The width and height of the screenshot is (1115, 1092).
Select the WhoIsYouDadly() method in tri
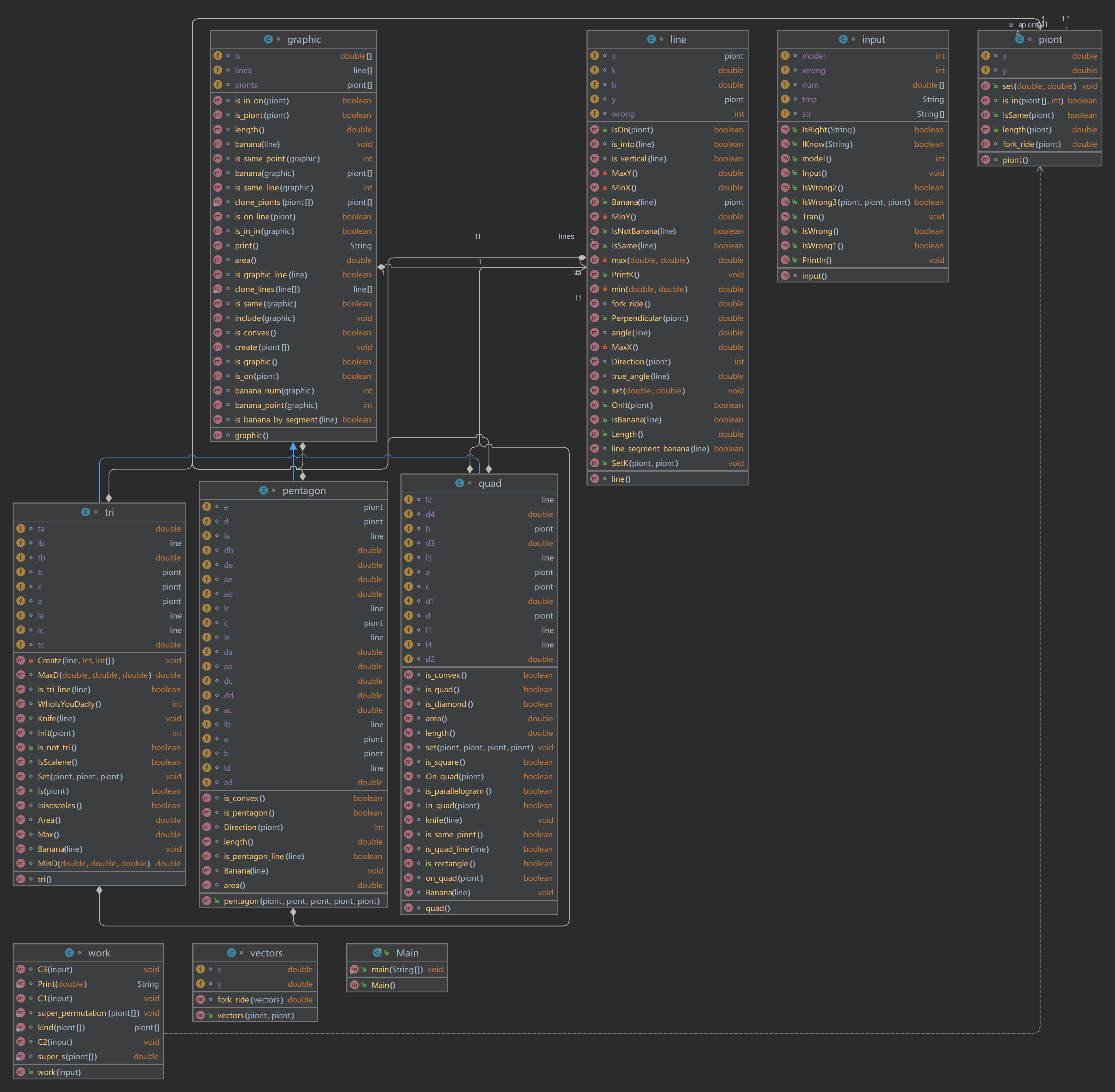click(x=69, y=704)
